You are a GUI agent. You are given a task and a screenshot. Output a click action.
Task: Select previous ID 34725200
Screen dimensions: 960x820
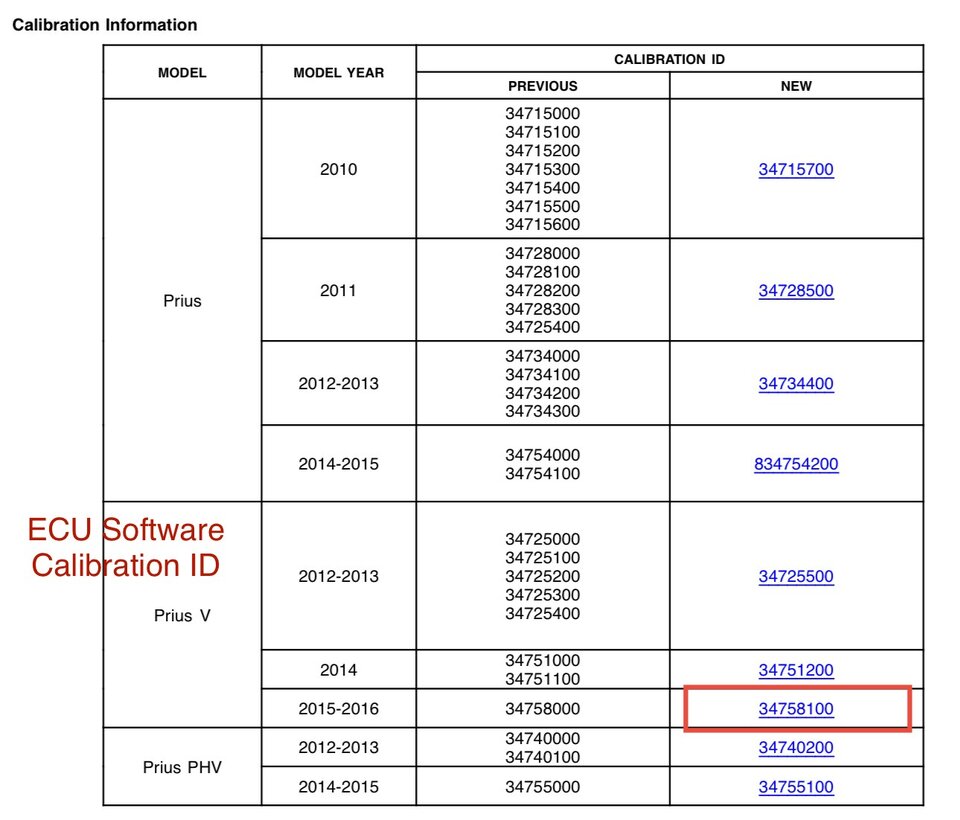[542, 576]
